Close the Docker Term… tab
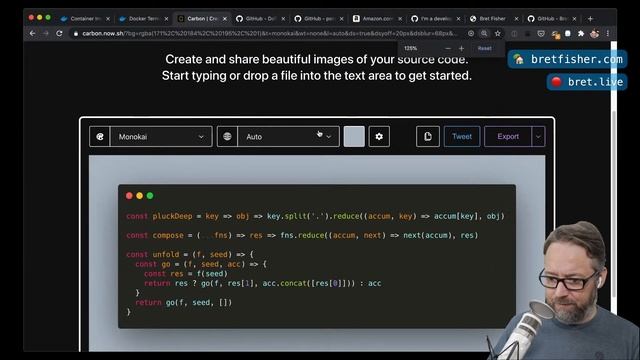The width and height of the screenshot is (640, 360). pos(166,19)
